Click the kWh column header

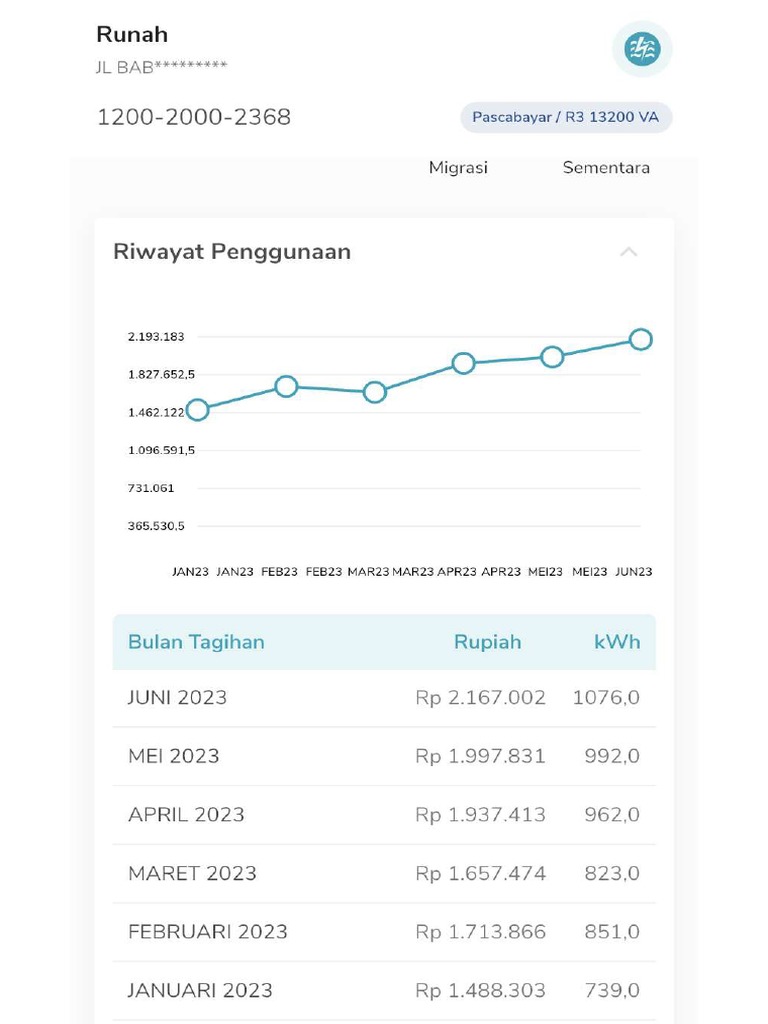(617, 642)
